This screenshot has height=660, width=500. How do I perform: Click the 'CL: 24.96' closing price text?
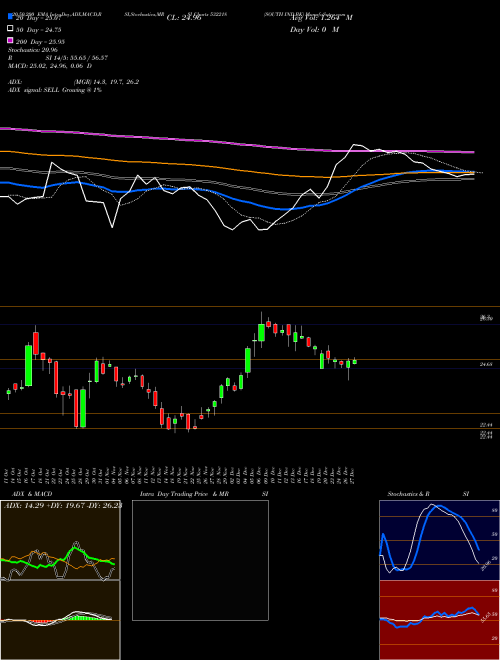point(184,18)
